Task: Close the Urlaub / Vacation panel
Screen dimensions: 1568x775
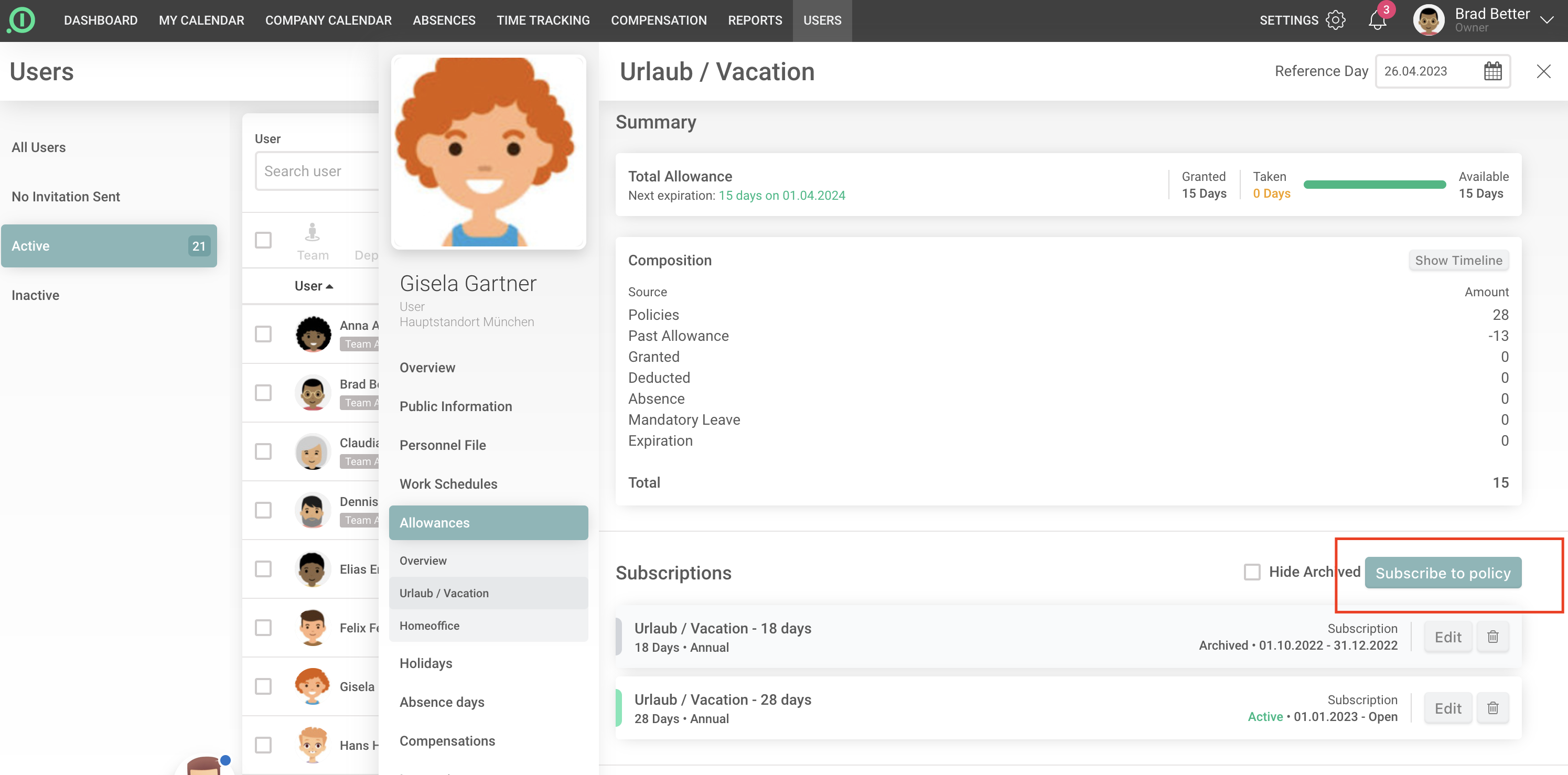Action: click(x=1543, y=71)
